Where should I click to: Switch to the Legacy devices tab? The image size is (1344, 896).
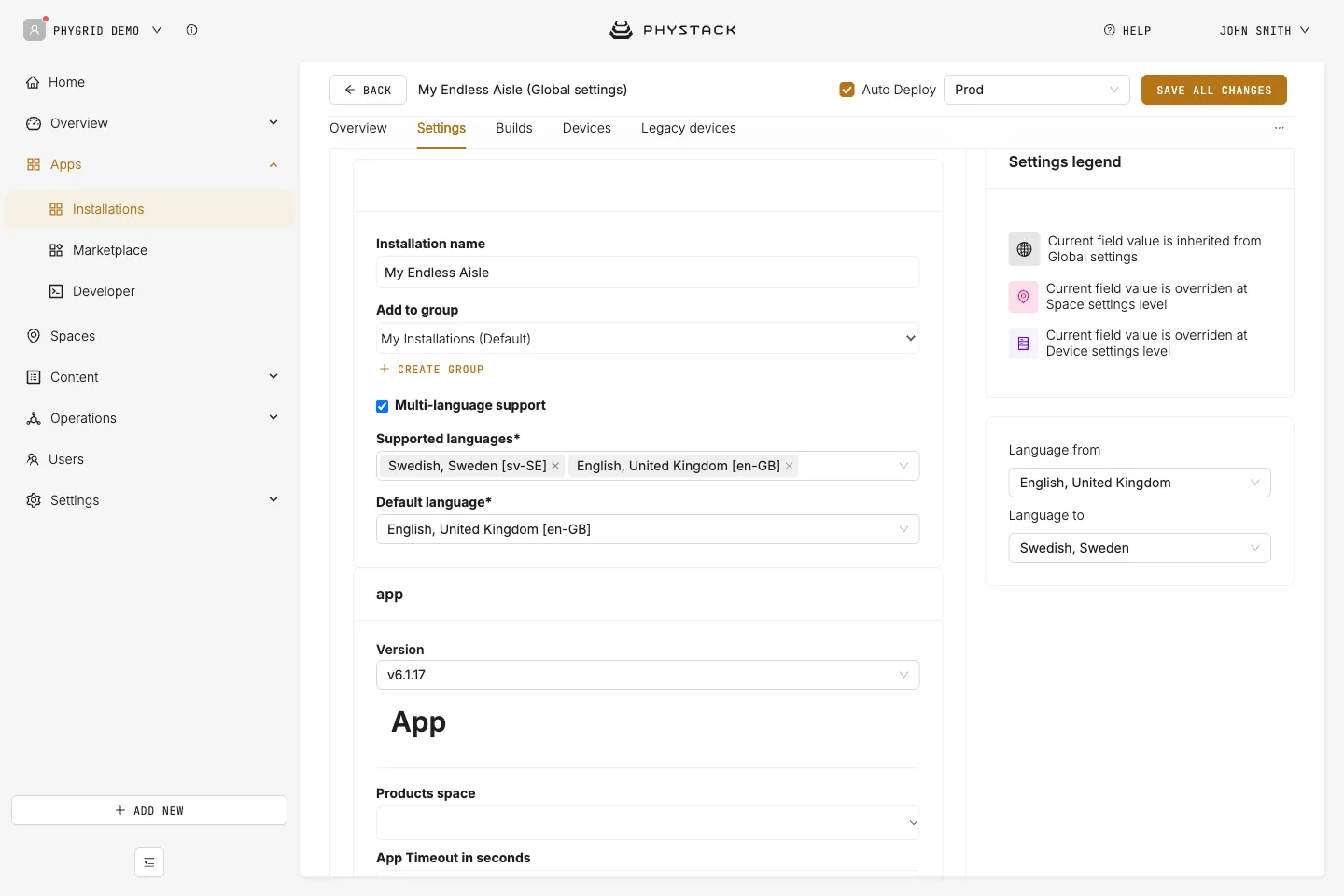pyautogui.click(x=689, y=128)
